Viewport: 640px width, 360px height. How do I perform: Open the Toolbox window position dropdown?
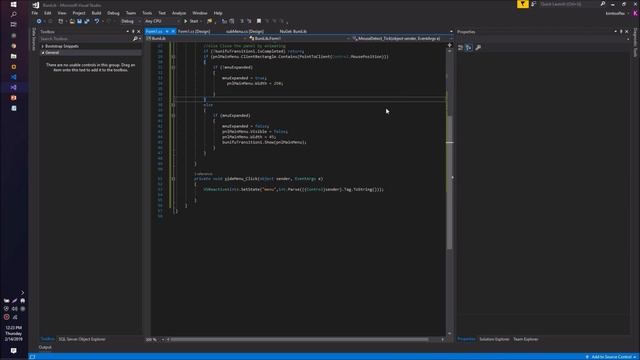127,31
